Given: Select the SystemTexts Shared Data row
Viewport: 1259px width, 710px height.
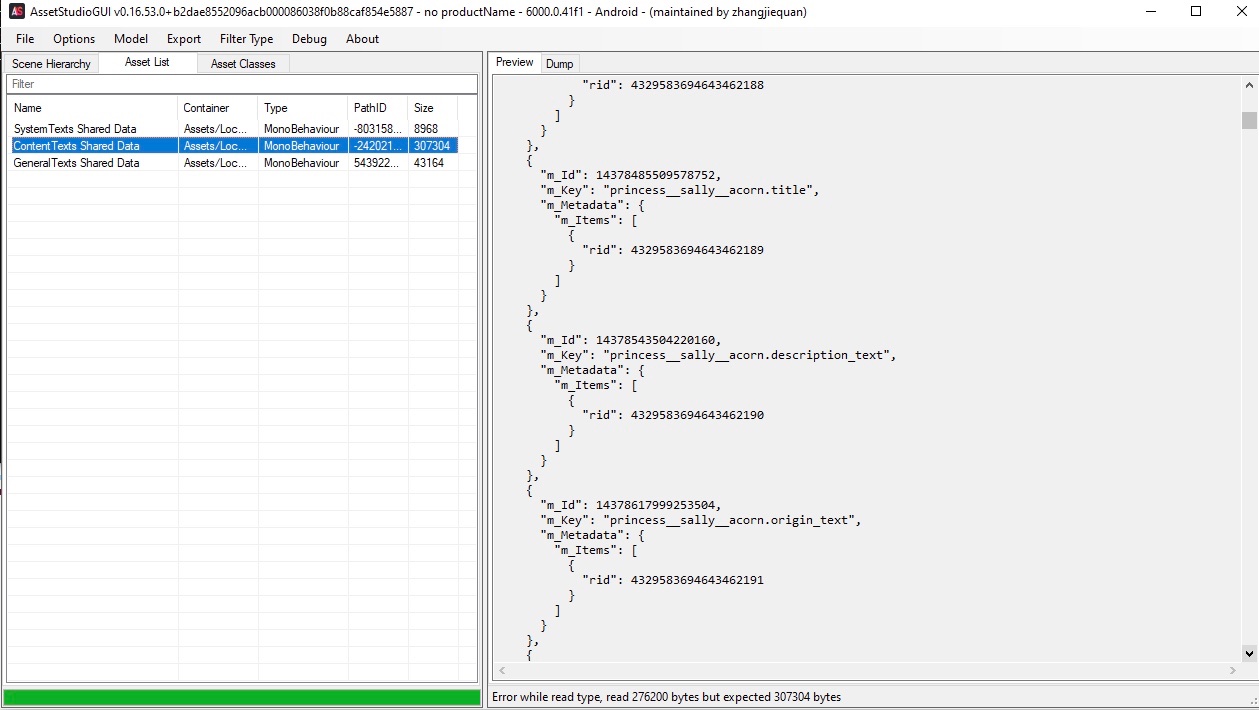Looking at the screenshot, I should click(233, 129).
